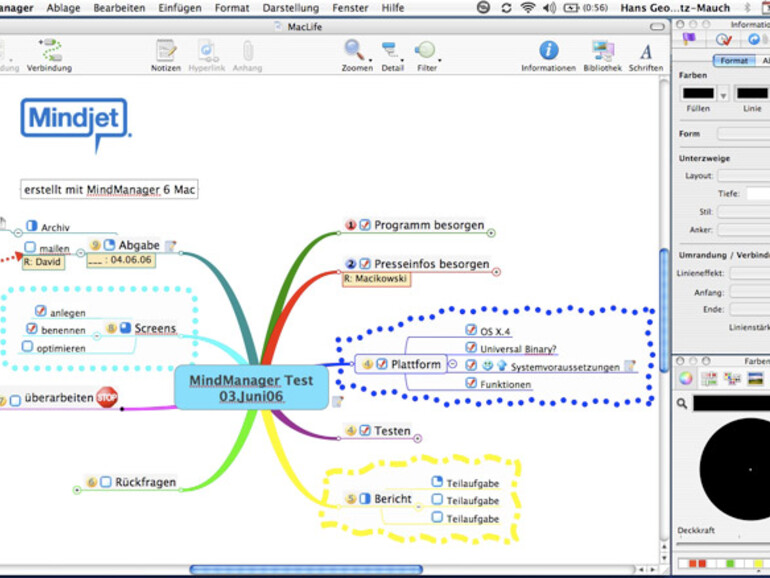Pick the green swatch in Farben panel
Viewport: 770px width, 578px height.
click(x=730, y=563)
